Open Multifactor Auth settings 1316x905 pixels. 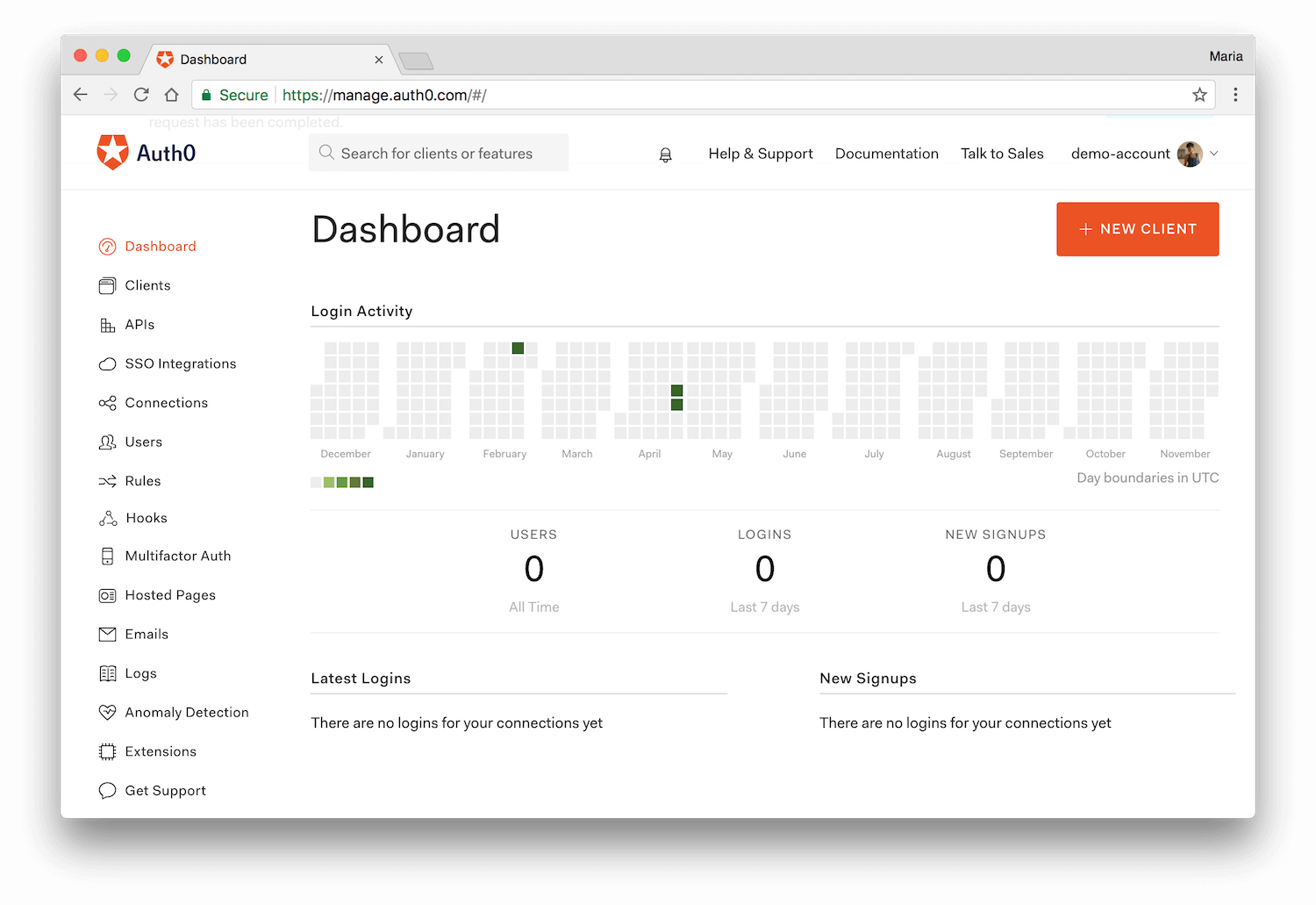click(178, 556)
